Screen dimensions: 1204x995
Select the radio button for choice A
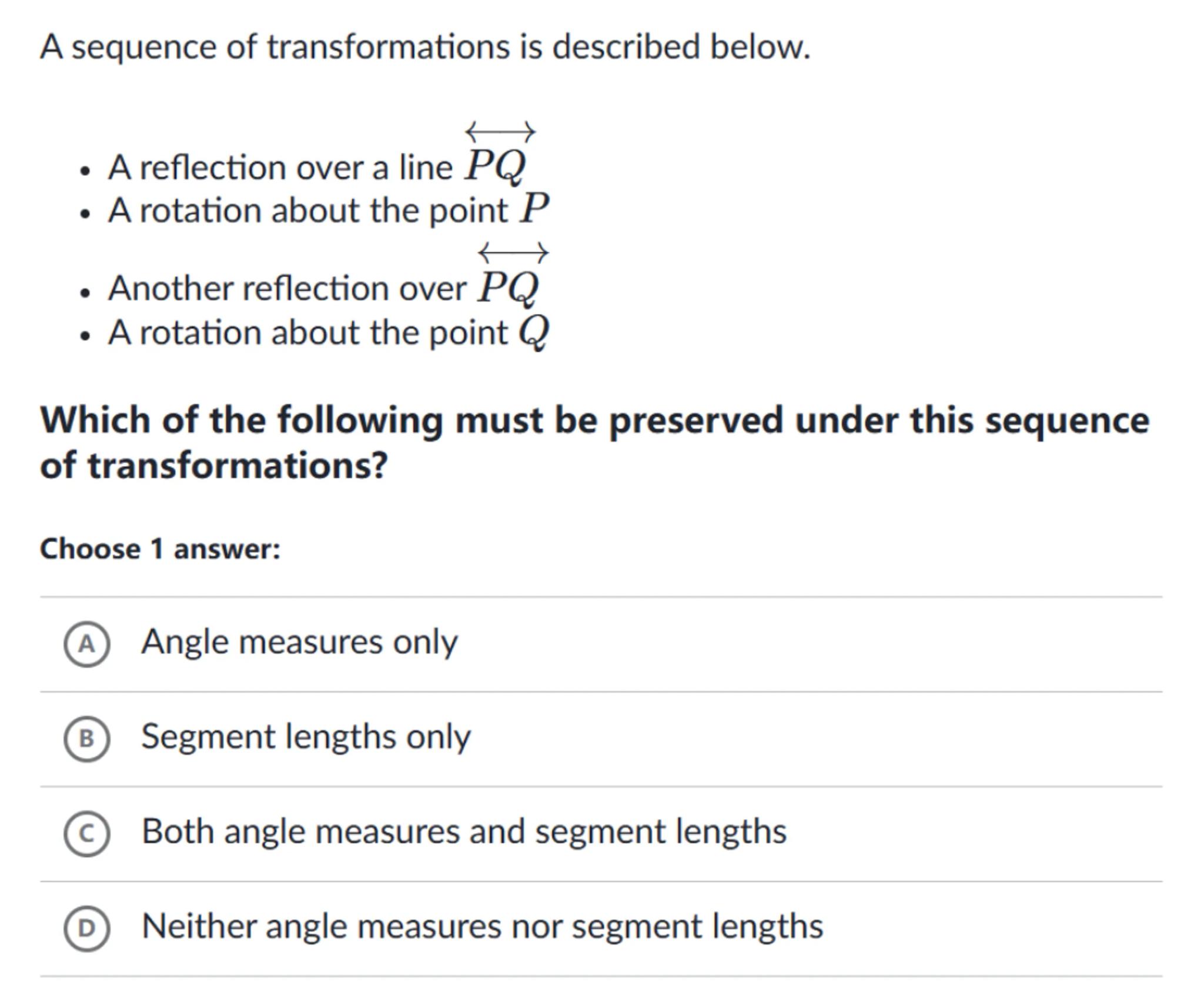86,644
